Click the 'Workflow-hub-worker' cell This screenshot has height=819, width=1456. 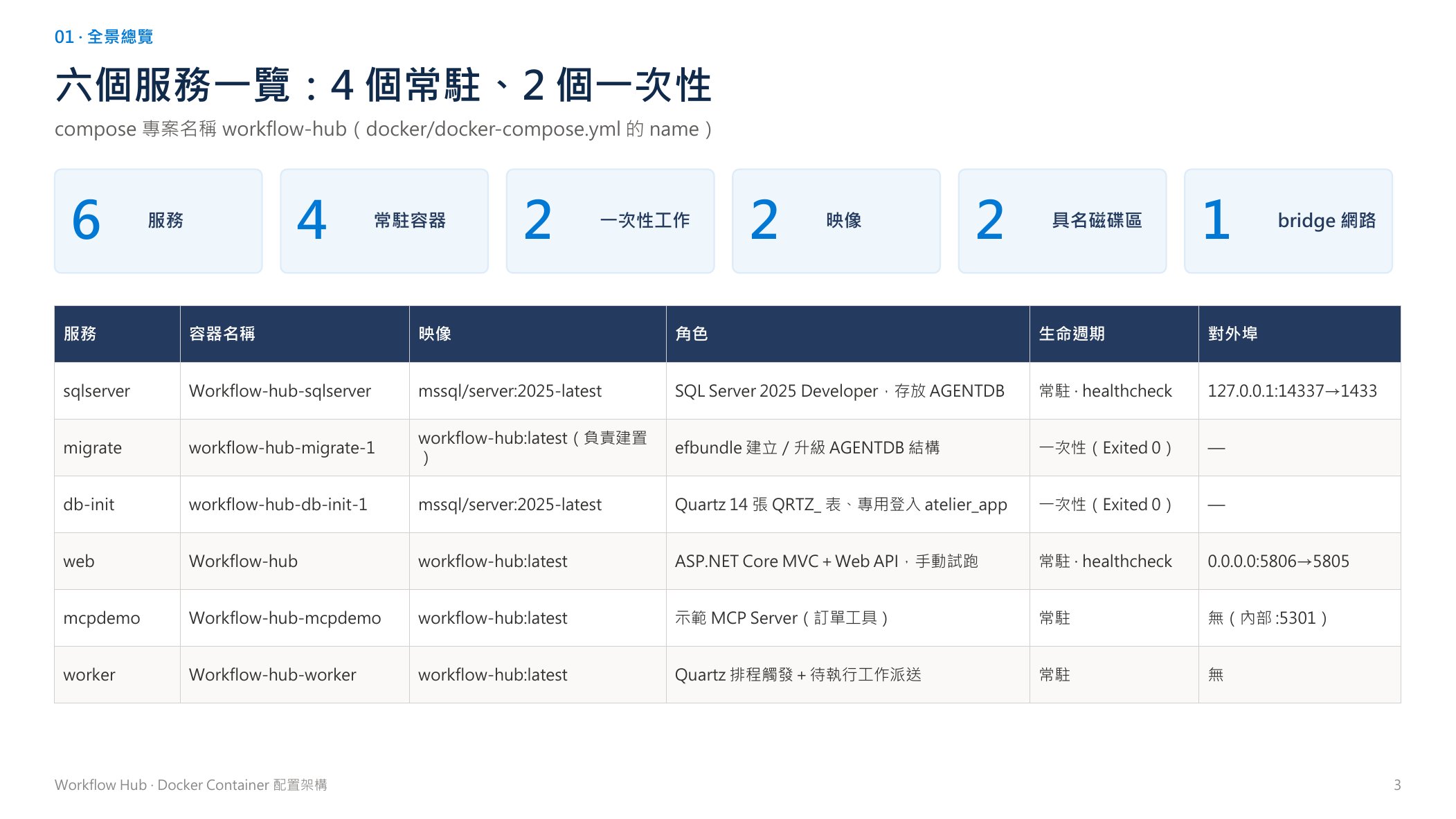(295, 675)
